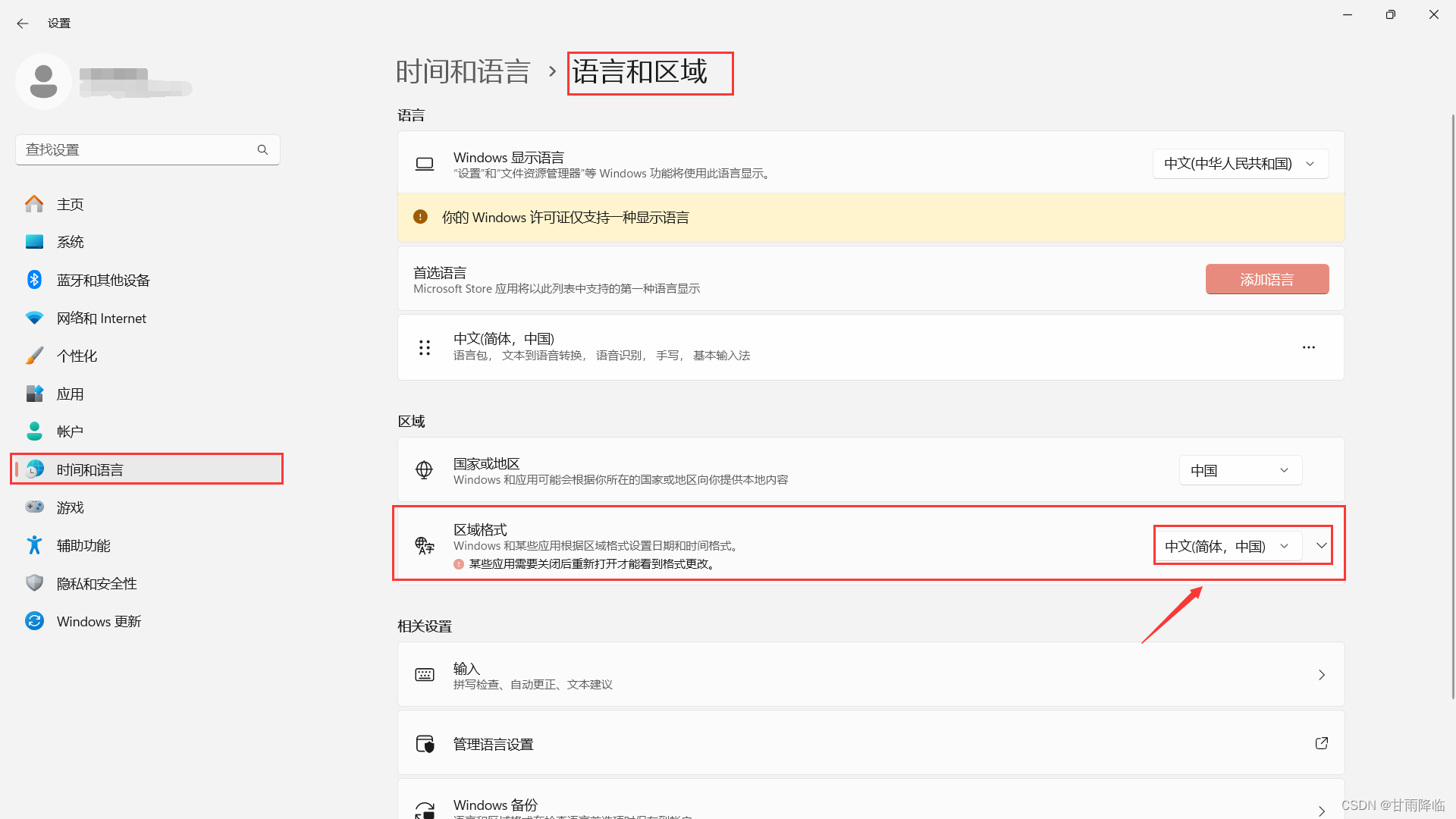The width and height of the screenshot is (1456, 819).
Task: Click the 网络和 Internet wifi icon
Action: click(x=34, y=318)
